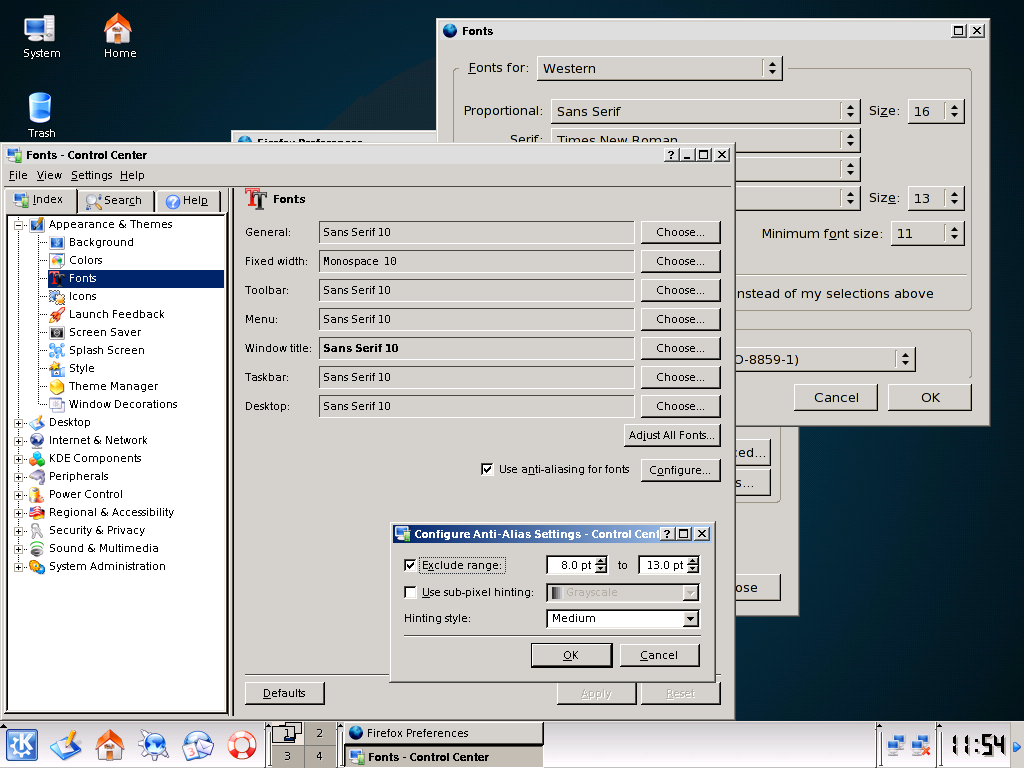The image size is (1024, 768).
Task: Click the first network monitor tray icon
Action: click(896, 745)
